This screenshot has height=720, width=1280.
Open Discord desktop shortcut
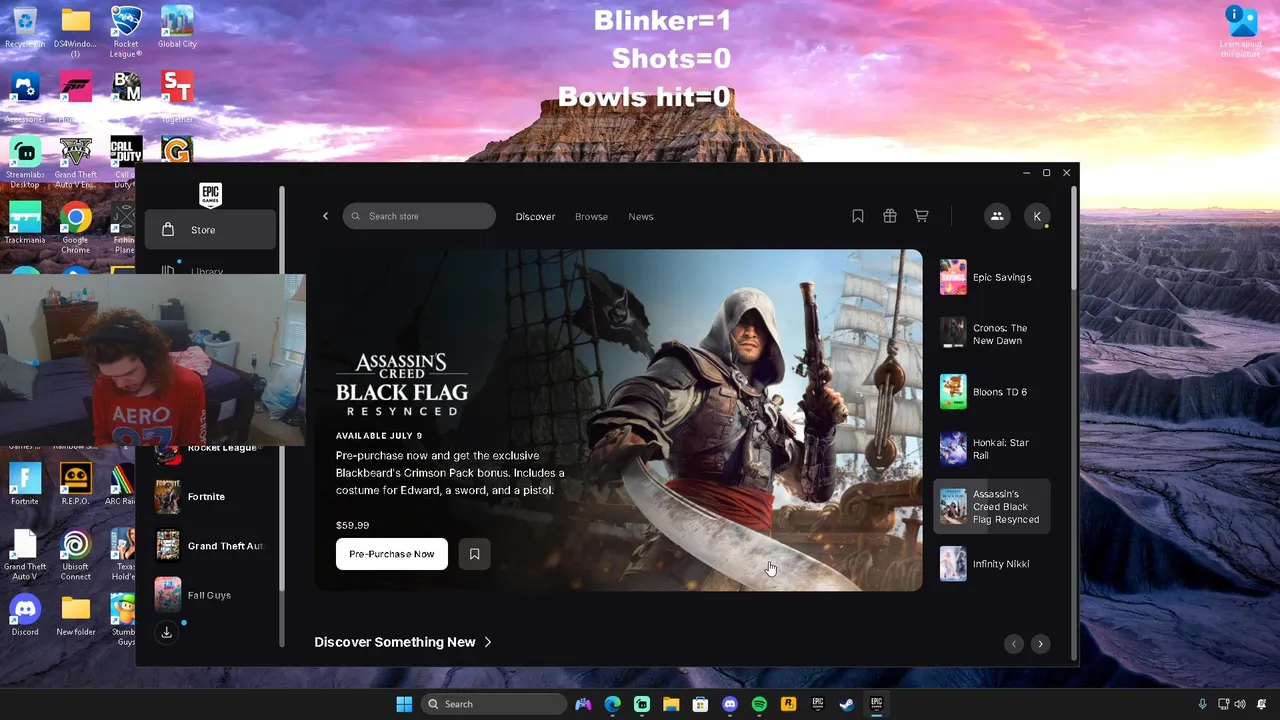[25, 615]
